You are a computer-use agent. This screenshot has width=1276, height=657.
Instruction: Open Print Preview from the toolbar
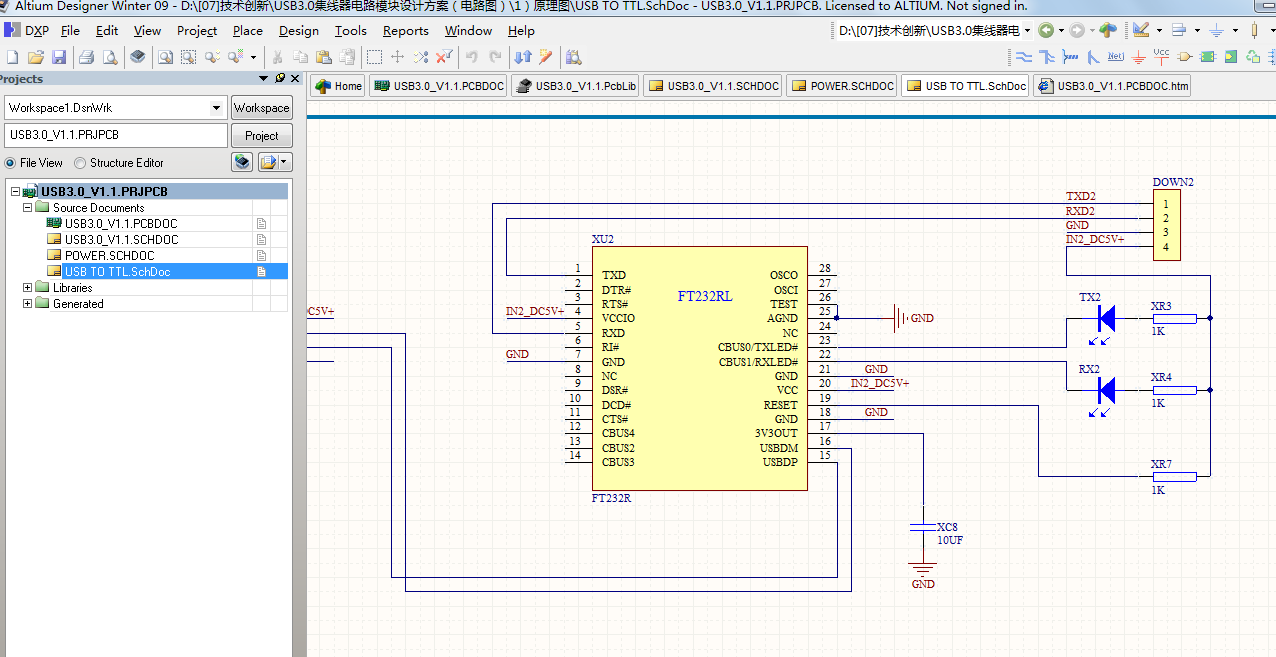coord(109,57)
